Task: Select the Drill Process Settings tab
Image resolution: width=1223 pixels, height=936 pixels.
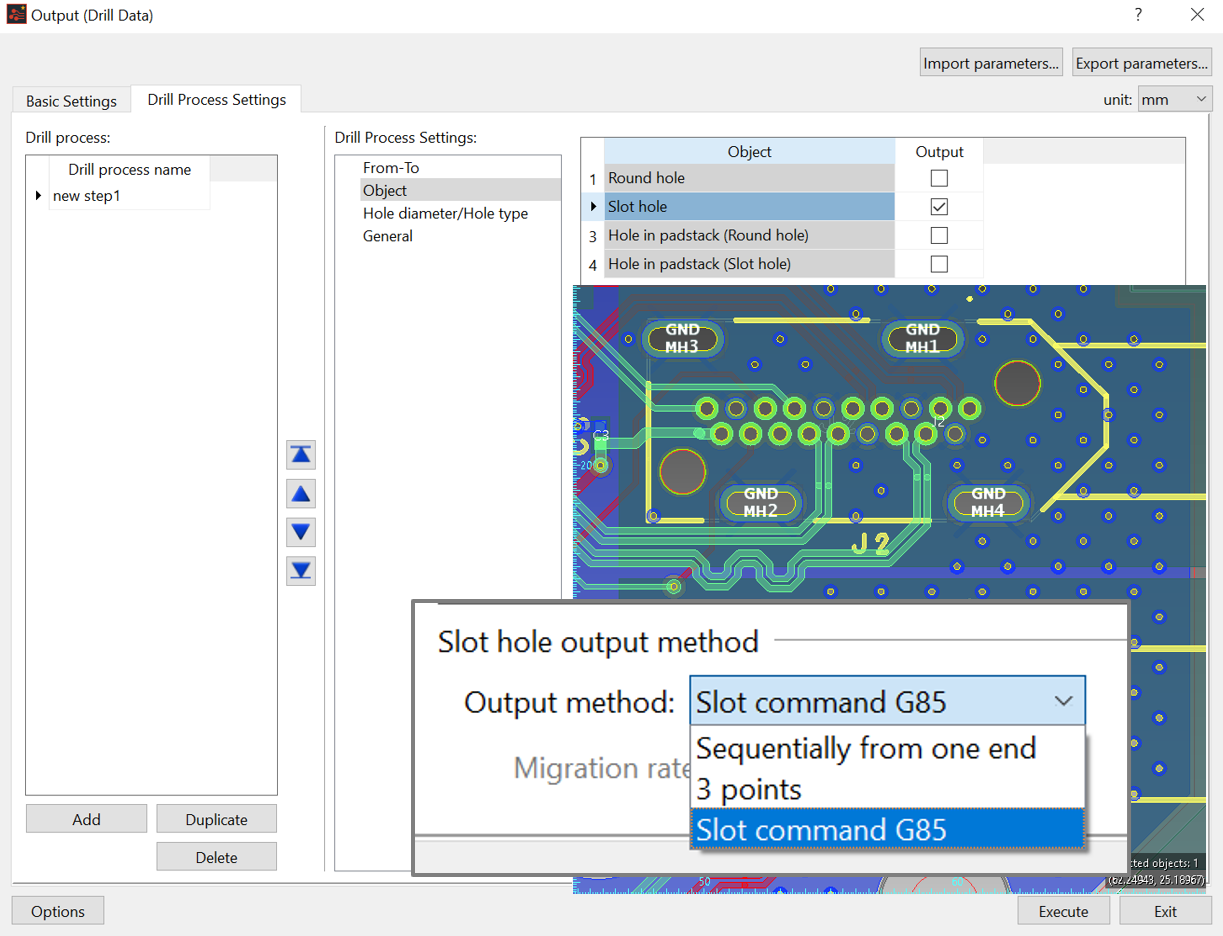Action: click(217, 99)
